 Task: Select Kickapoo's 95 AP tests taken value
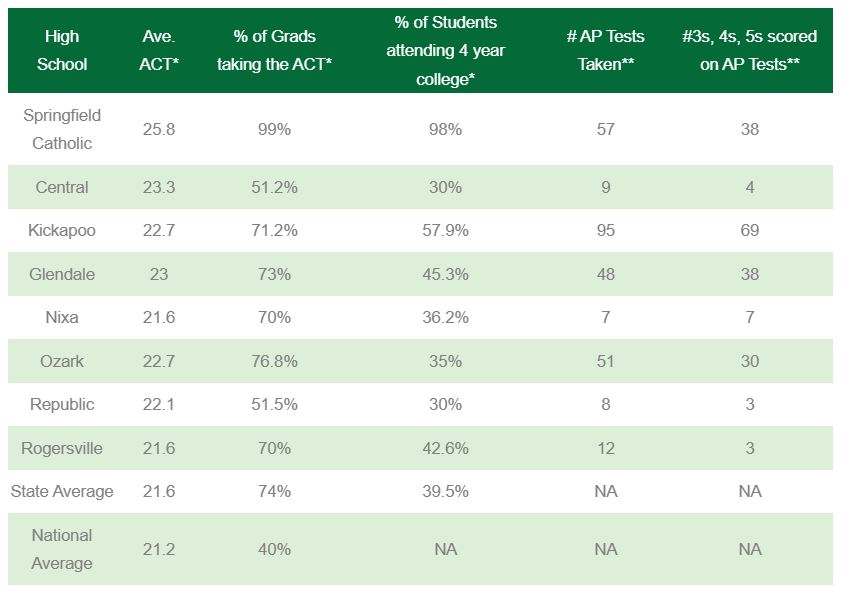click(x=605, y=230)
